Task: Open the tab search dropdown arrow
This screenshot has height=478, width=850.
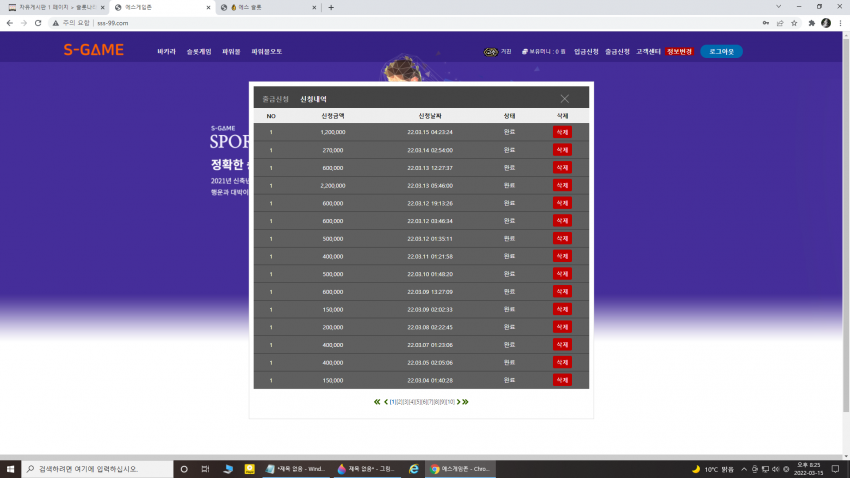Action: point(778,7)
